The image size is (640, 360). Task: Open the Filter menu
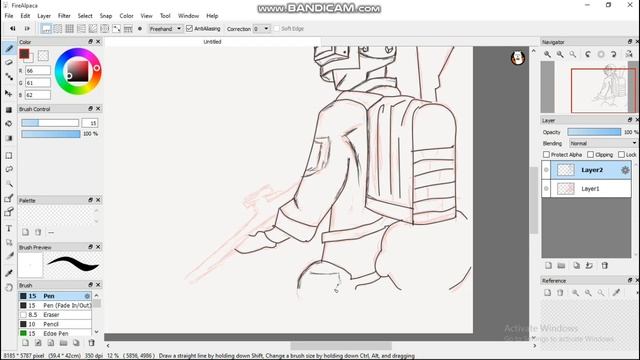coord(64,16)
